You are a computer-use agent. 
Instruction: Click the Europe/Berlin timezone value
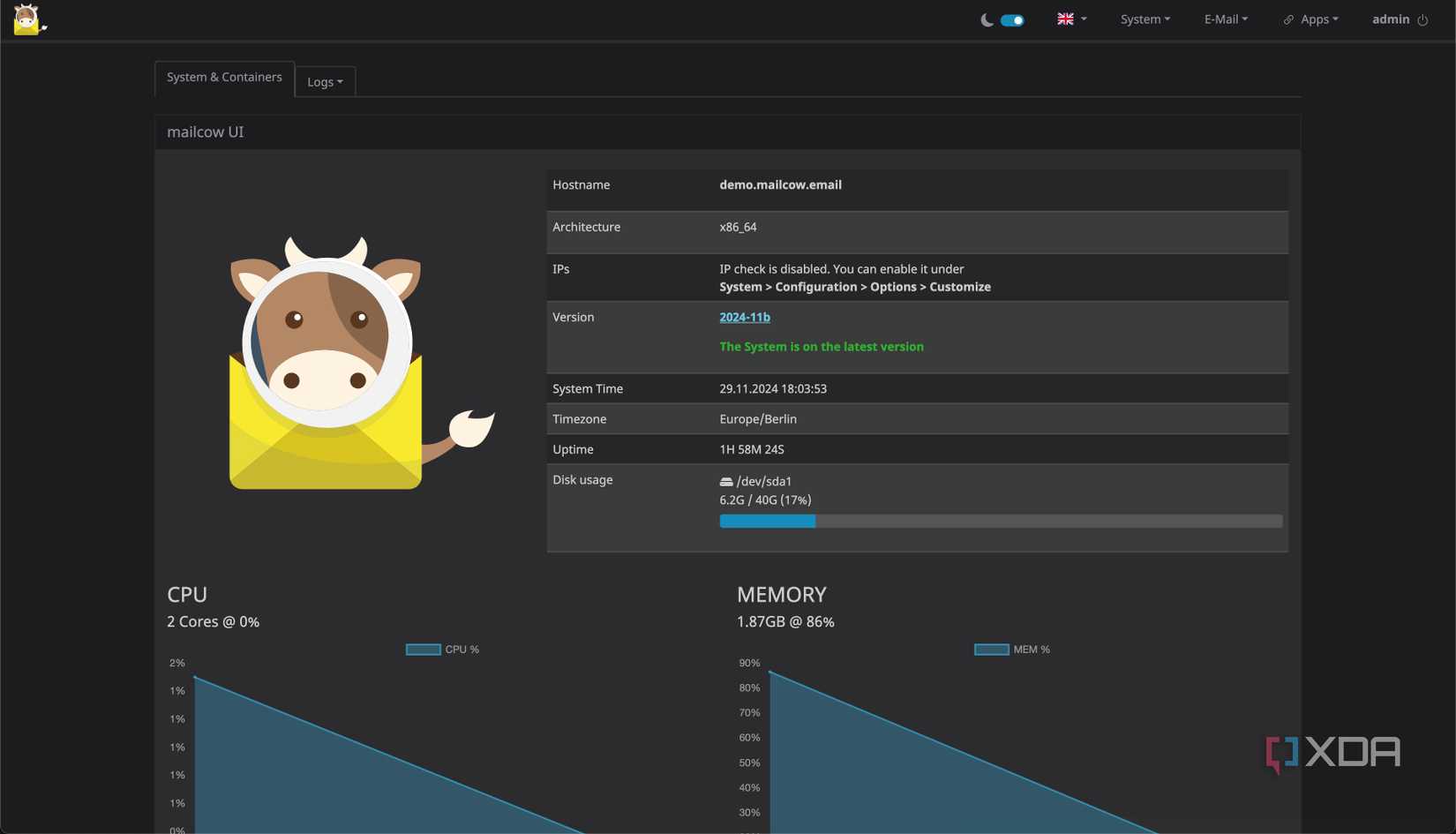point(758,419)
